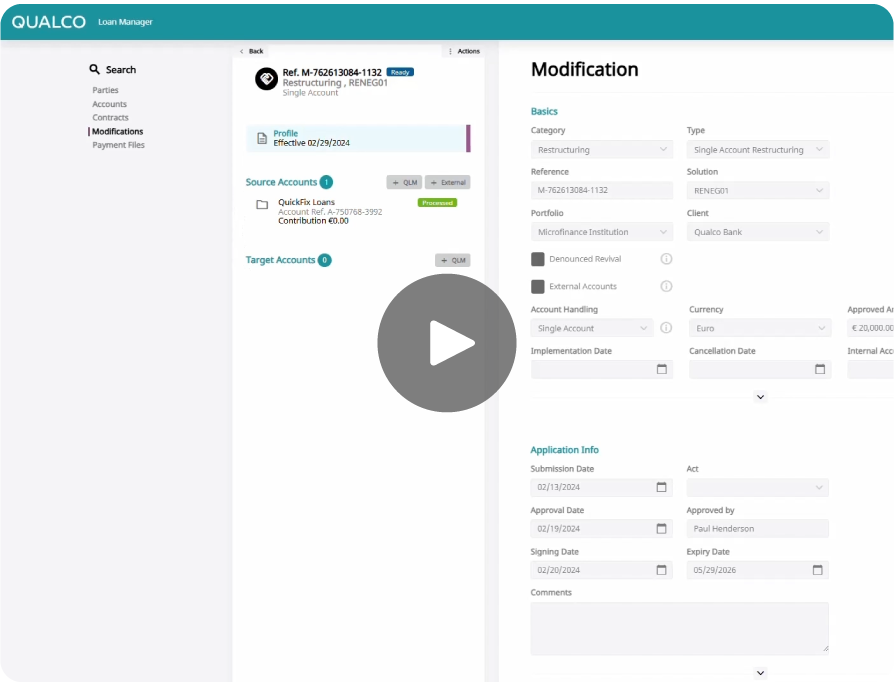
Task: Open the Category dropdown
Action: 601,148
